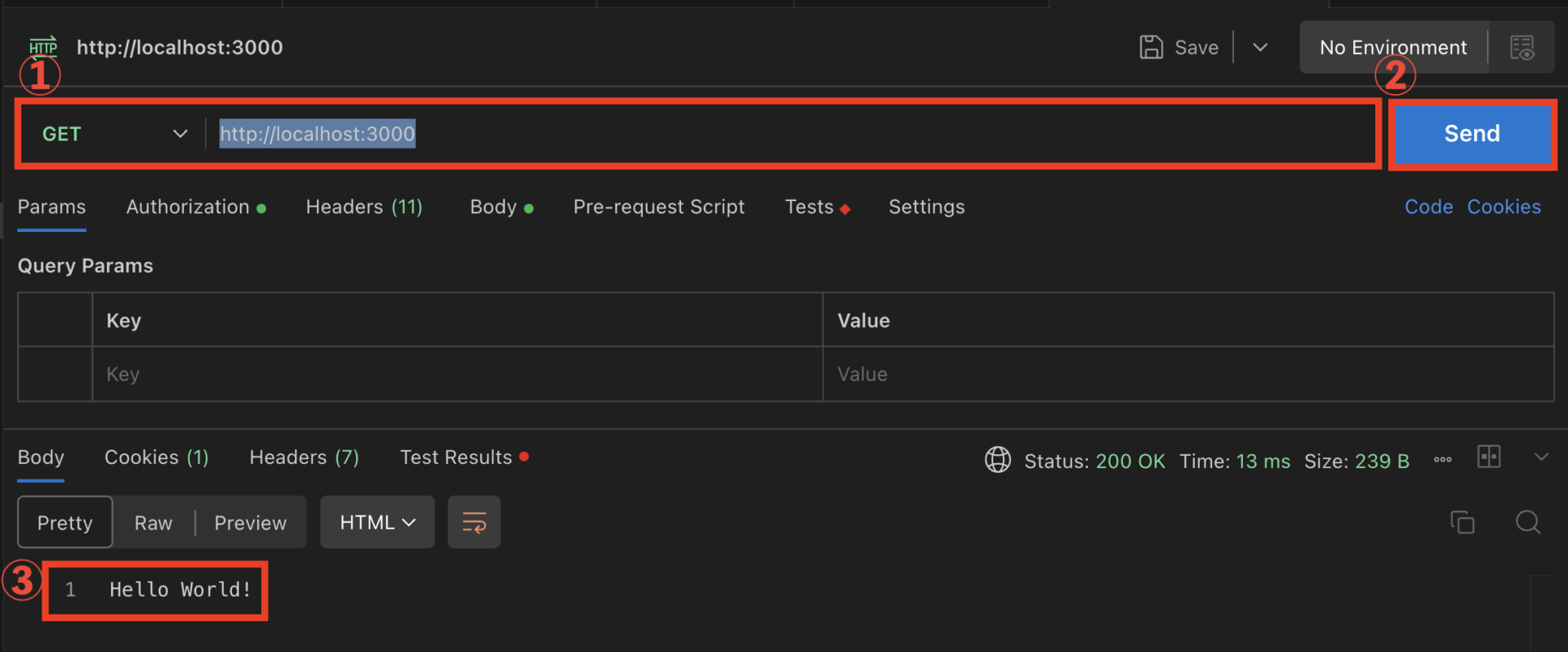Click the Save floppy disk icon
This screenshot has height=652, width=1568.
(1151, 47)
